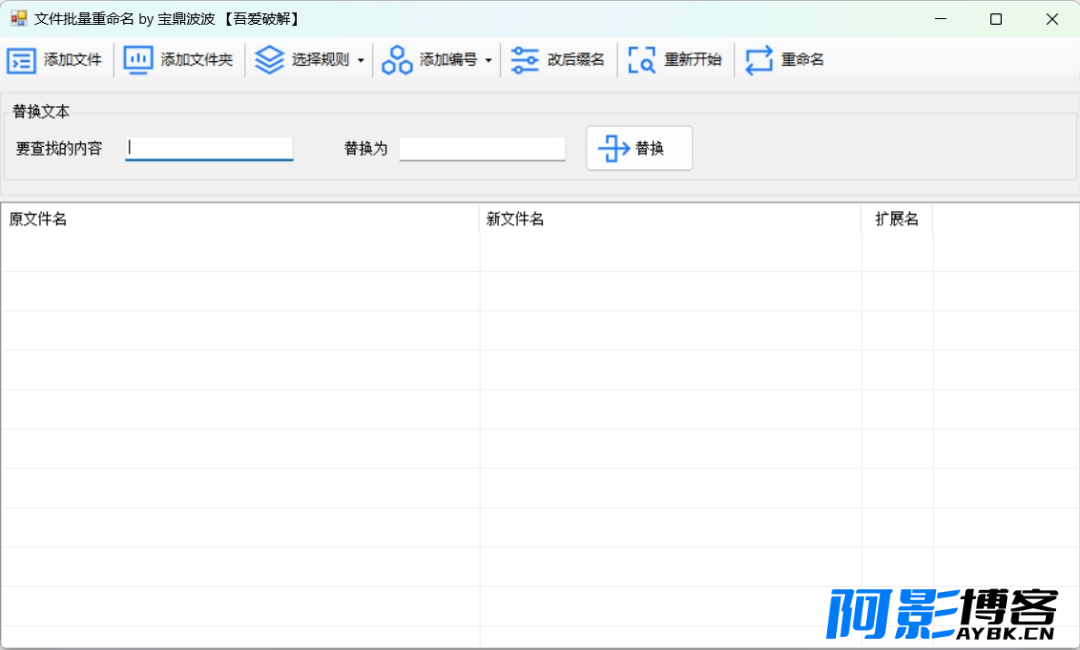Close the rename tool window
Viewport: 1080px width, 650px height.
coord(1052,19)
